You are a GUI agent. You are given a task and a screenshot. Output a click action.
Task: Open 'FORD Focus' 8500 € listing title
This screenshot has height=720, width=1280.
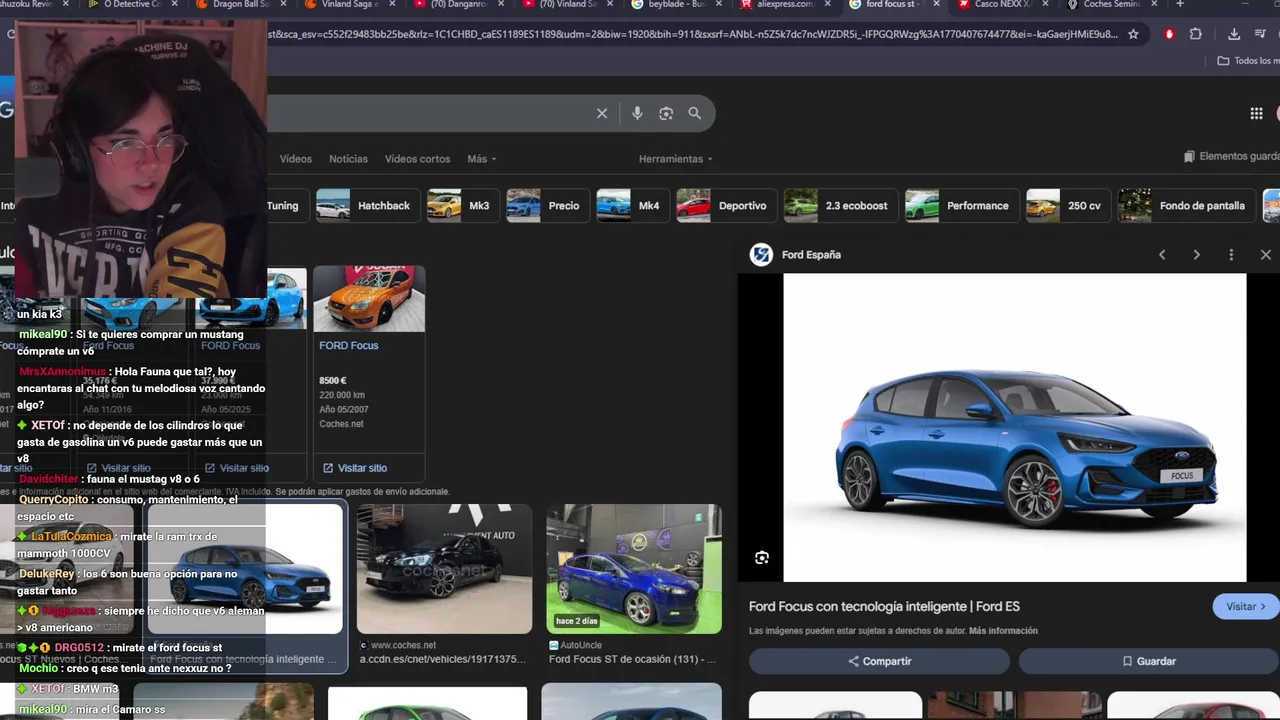349,346
